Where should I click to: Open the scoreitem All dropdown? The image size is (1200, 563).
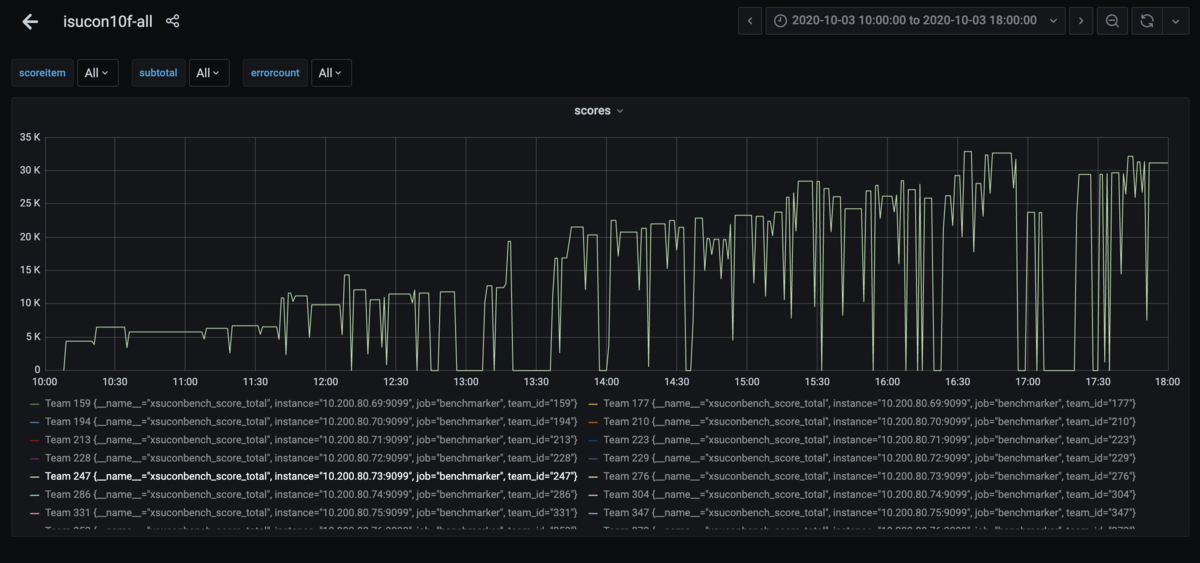(97, 73)
